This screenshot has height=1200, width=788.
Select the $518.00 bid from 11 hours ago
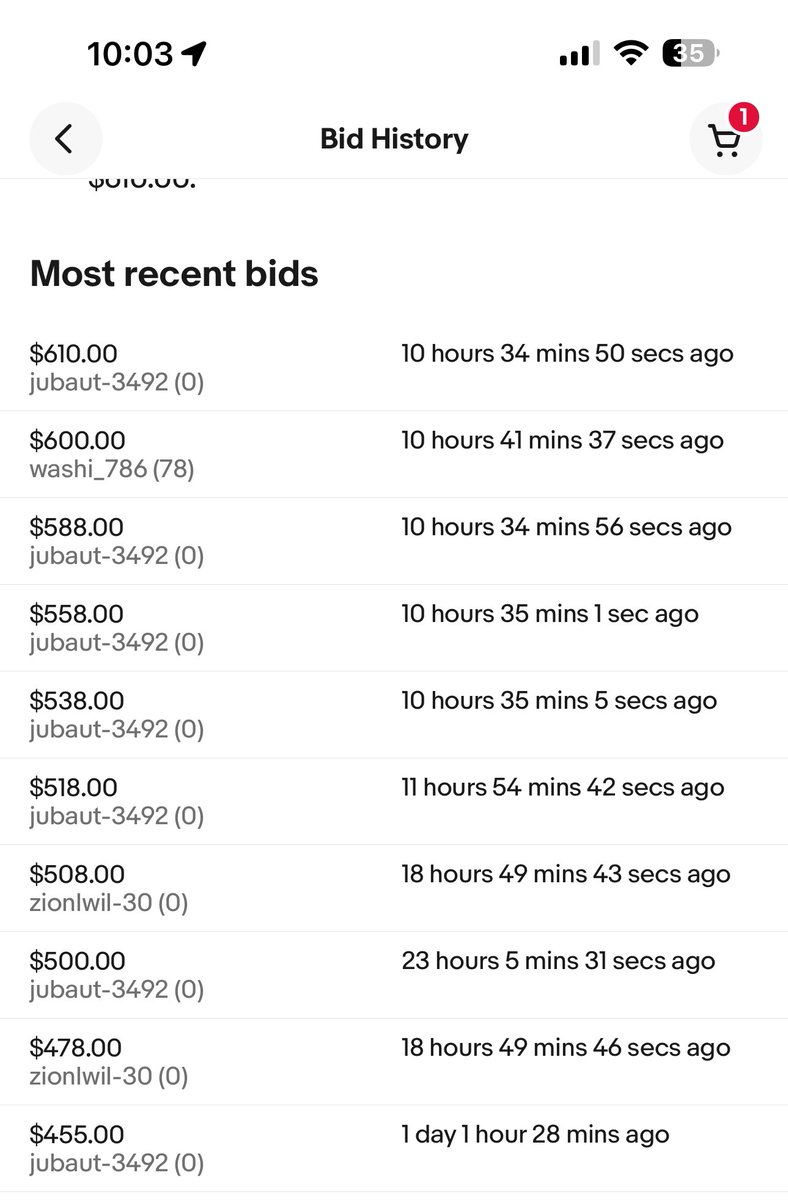point(394,802)
